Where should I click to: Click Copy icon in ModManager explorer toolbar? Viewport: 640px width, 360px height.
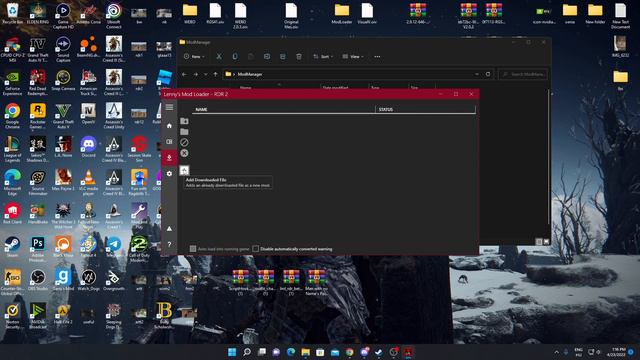[x=235, y=57]
